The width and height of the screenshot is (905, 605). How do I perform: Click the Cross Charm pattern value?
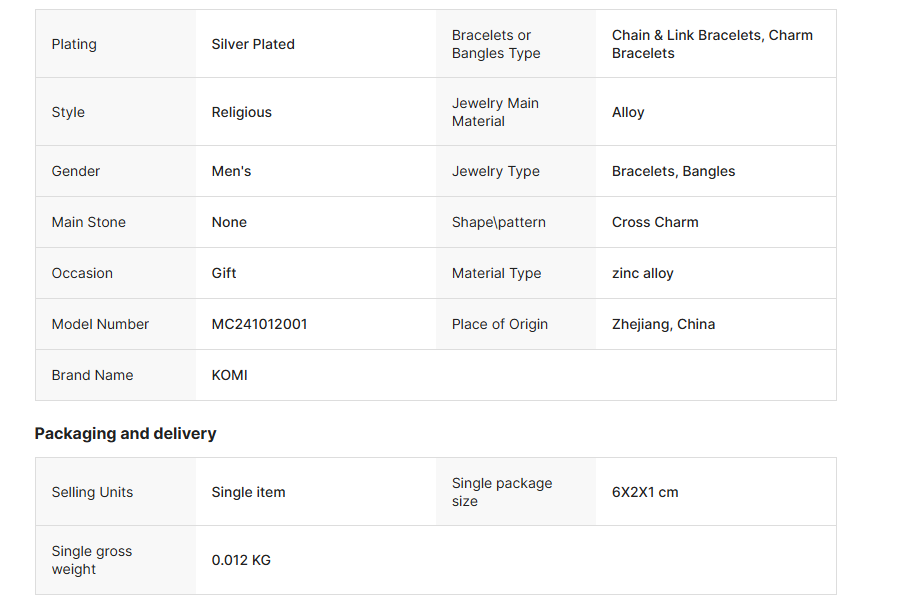(x=655, y=222)
